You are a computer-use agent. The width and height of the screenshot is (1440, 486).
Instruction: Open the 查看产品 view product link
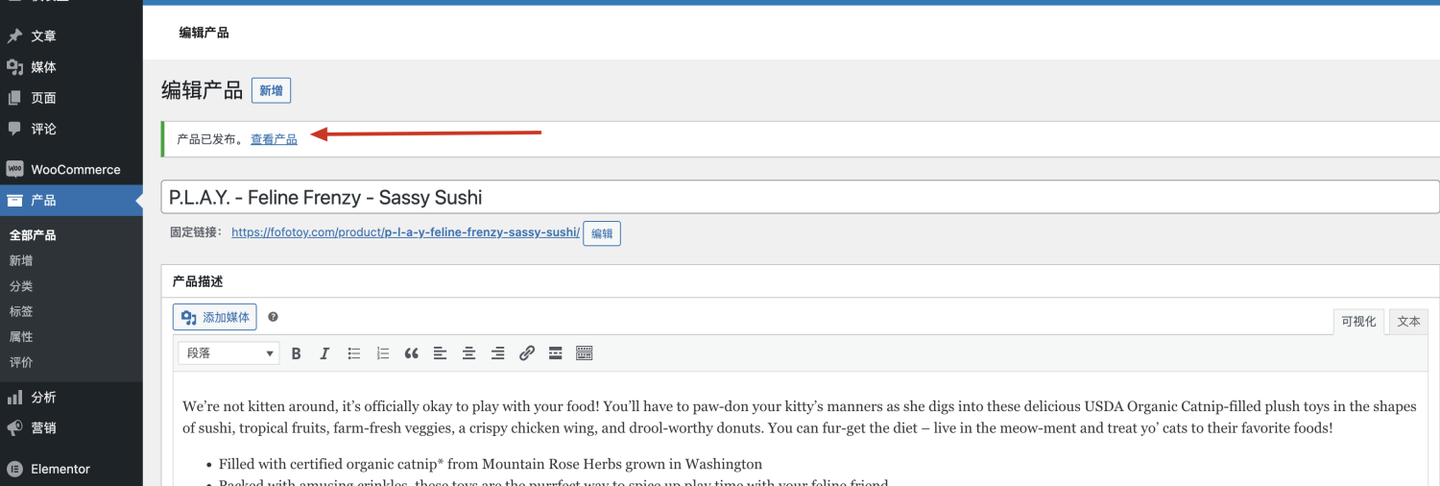coord(274,139)
